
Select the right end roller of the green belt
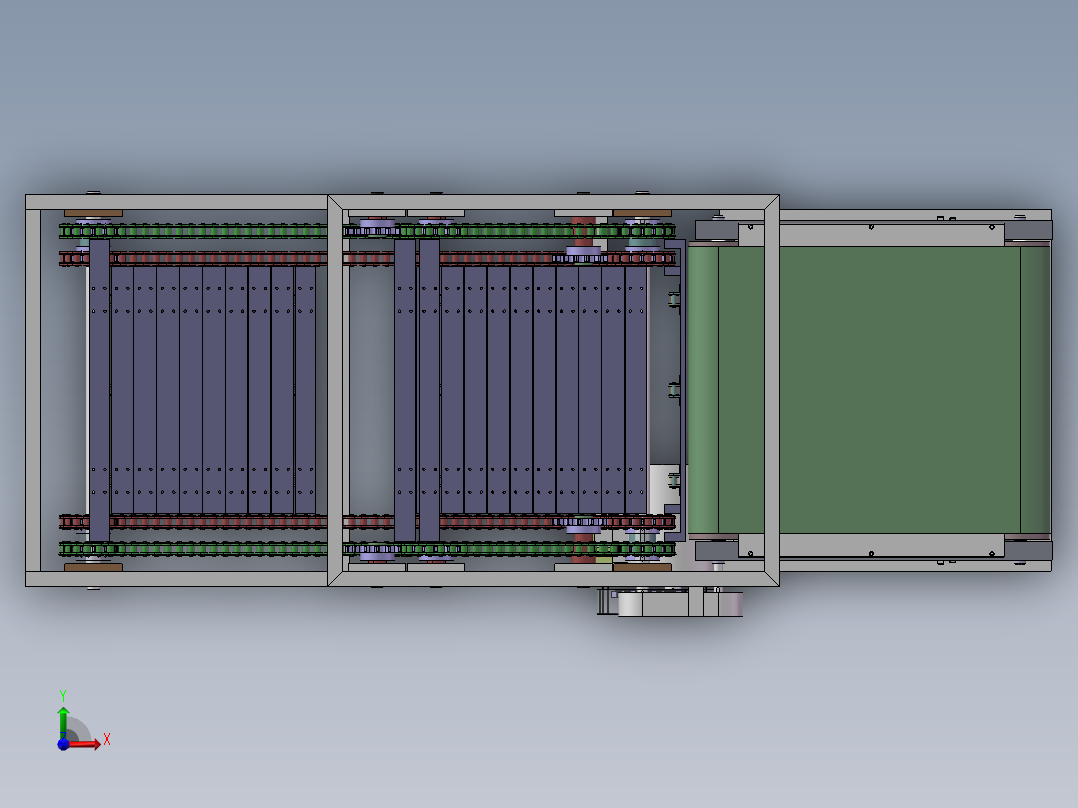pyautogui.click(x=1035, y=390)
